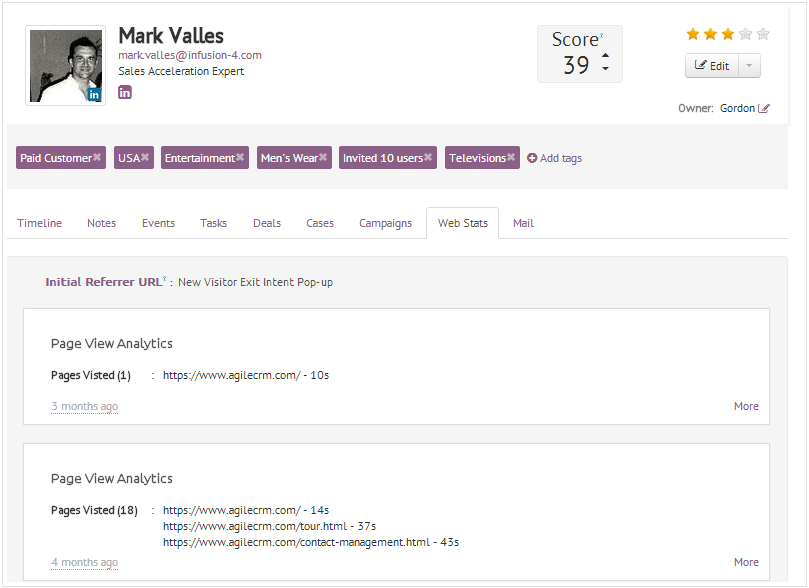Click the pencil icon next to owner Gordon

point(765,108)
